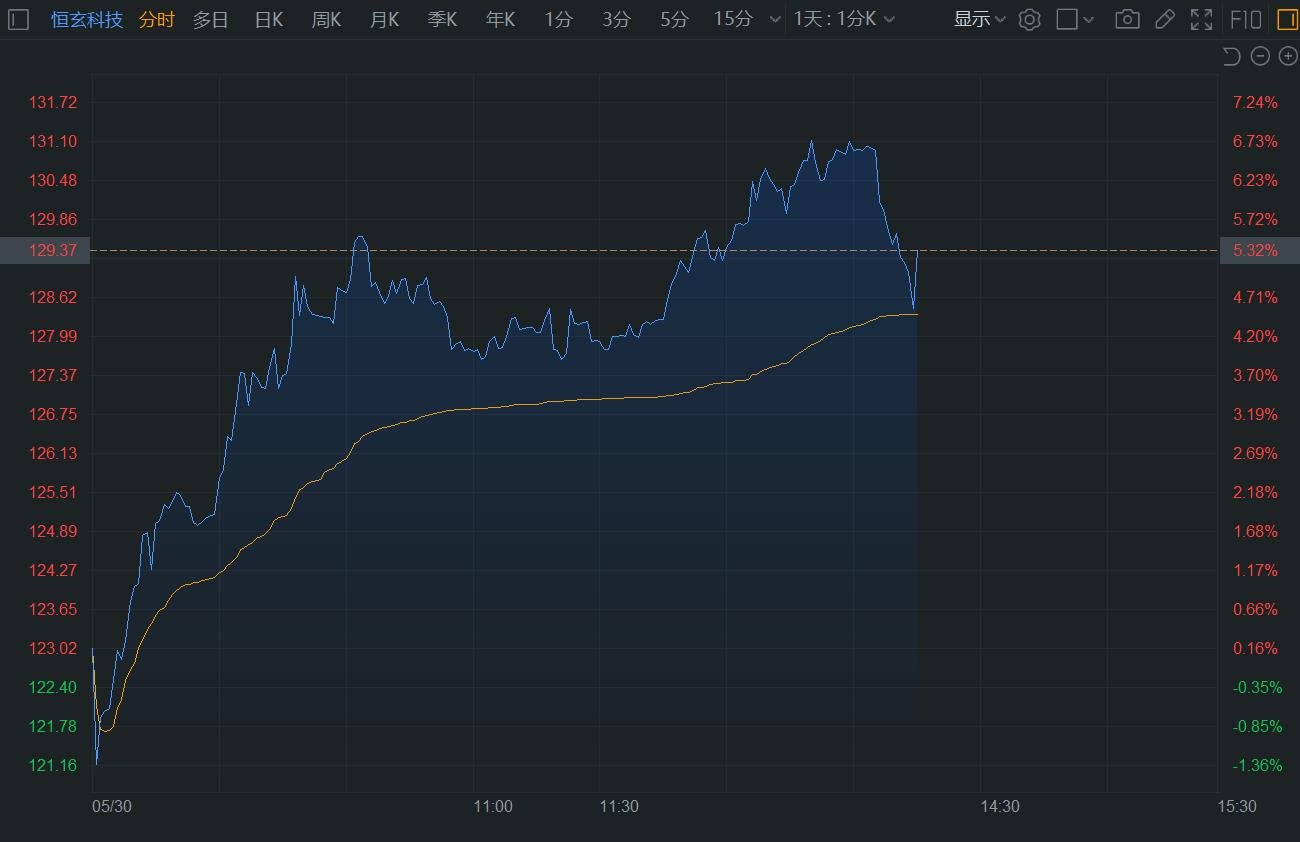The width and height of the screenshot is (1300, 842).
Task: Switch to the 周K tab
Action: (326, 19)
